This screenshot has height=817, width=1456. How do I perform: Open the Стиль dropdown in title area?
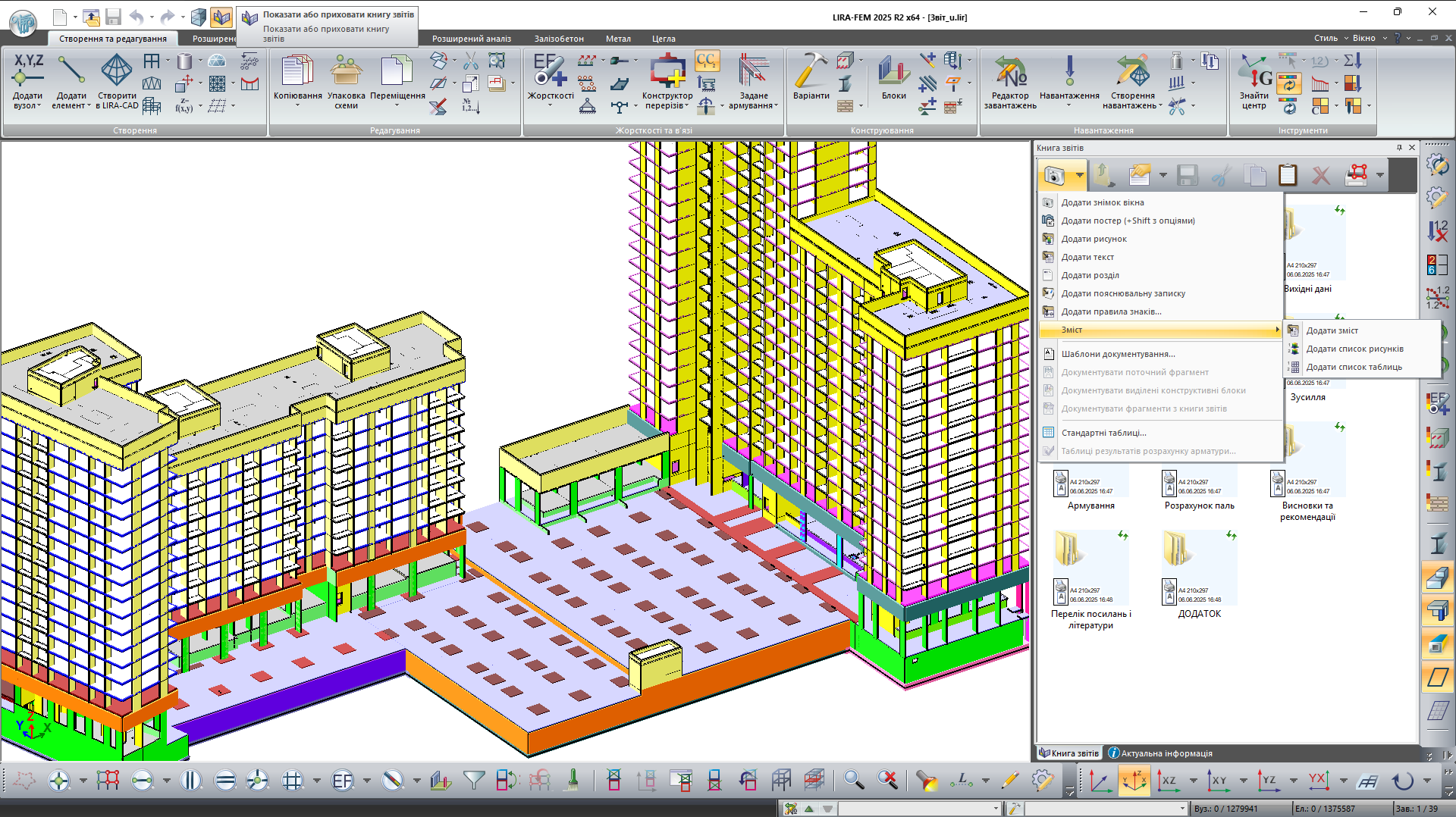[1331, 38]
